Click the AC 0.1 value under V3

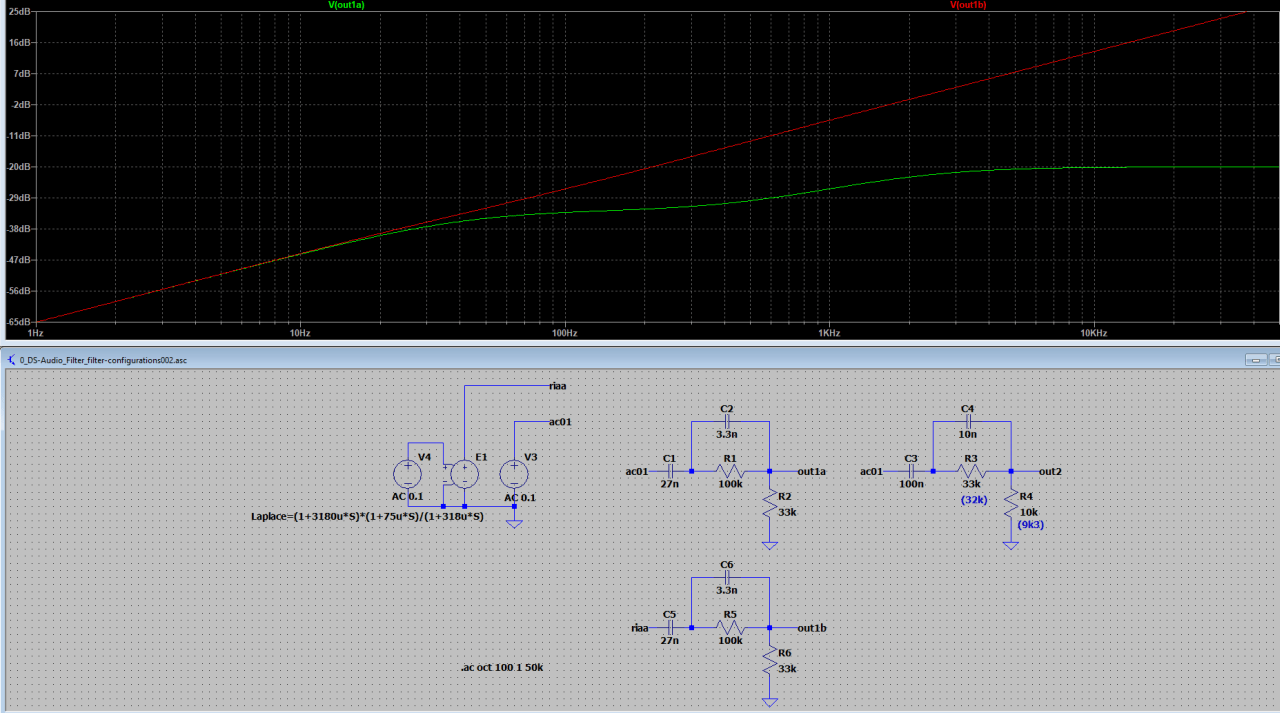coord(519,497)
